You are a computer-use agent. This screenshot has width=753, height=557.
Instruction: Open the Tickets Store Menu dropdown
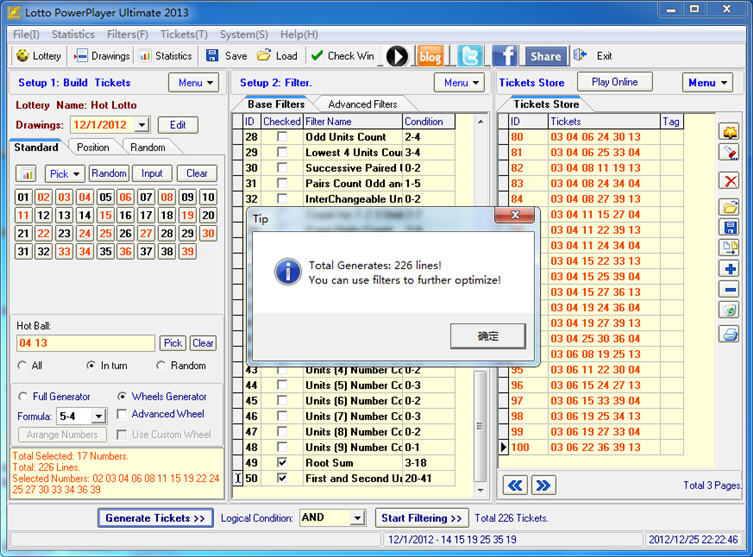tap(707, 83)
